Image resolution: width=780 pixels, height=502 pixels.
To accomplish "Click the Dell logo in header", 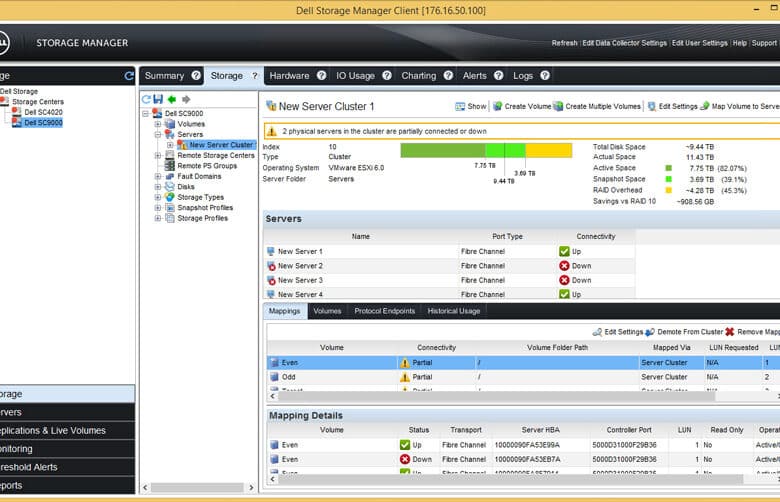I will tap(3, 43).
